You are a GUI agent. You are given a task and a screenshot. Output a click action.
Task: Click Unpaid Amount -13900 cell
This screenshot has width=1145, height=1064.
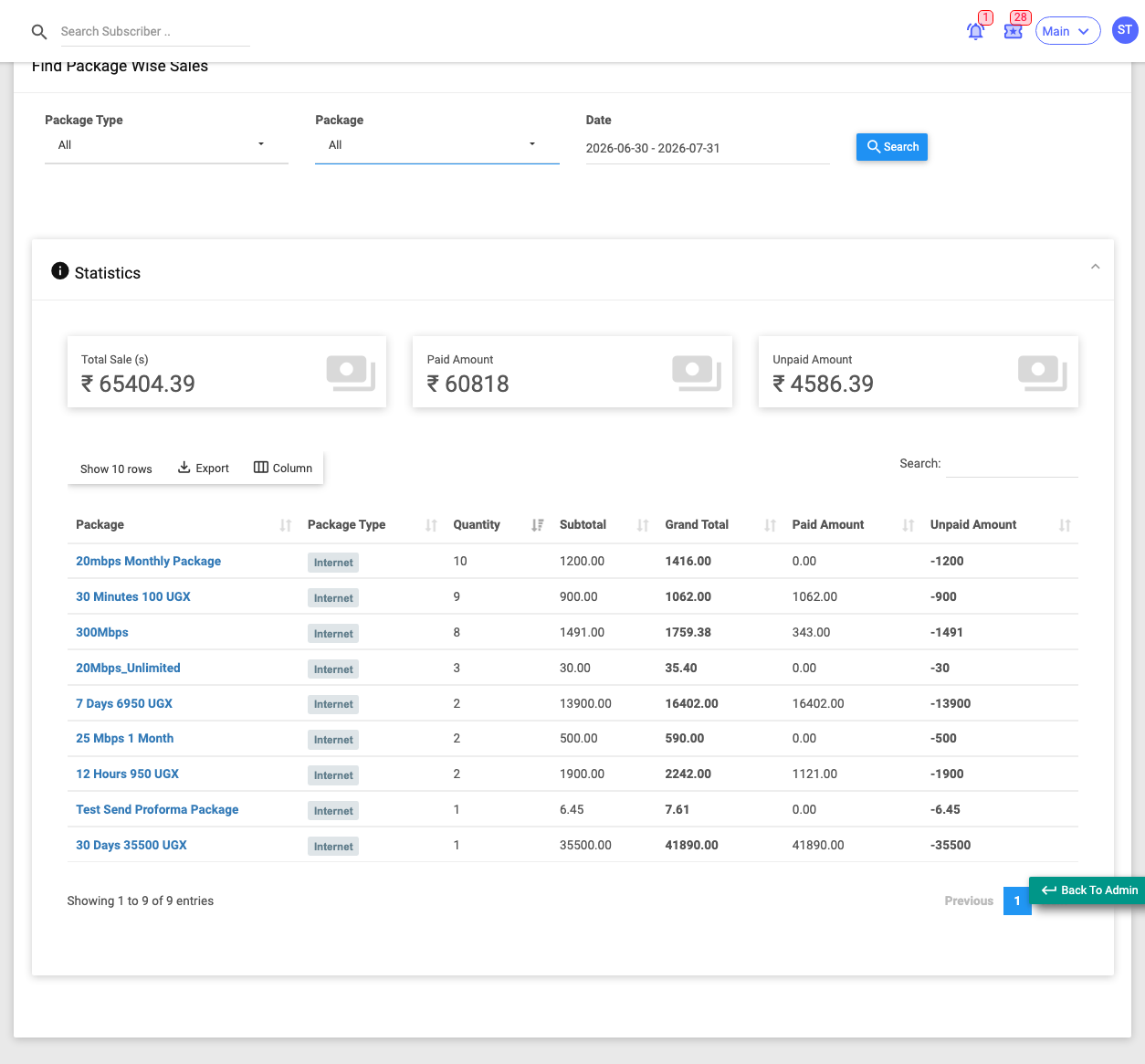[x=951, y=703]
